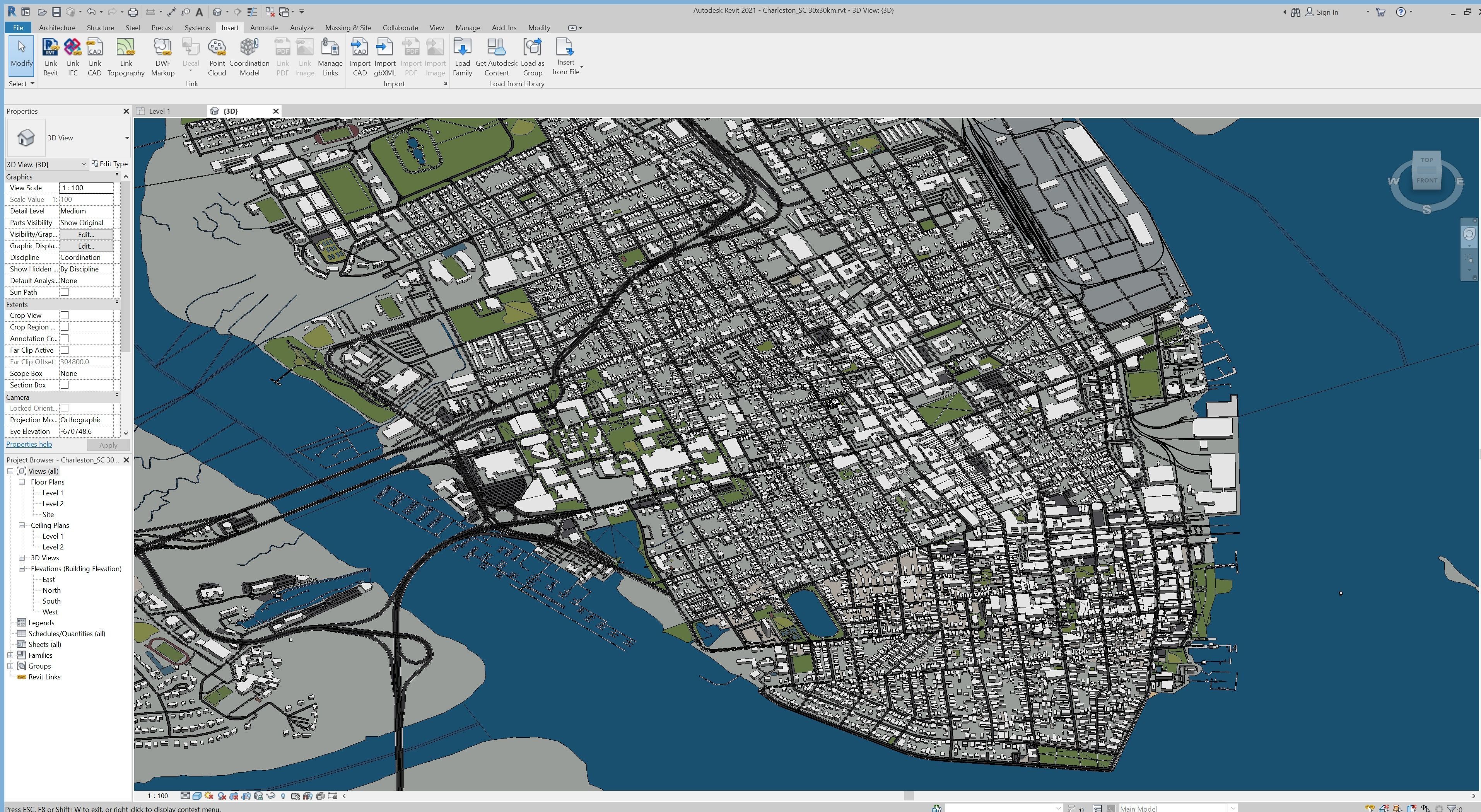Click Load Family
1481x812 pixels.
tap(462, 57)
